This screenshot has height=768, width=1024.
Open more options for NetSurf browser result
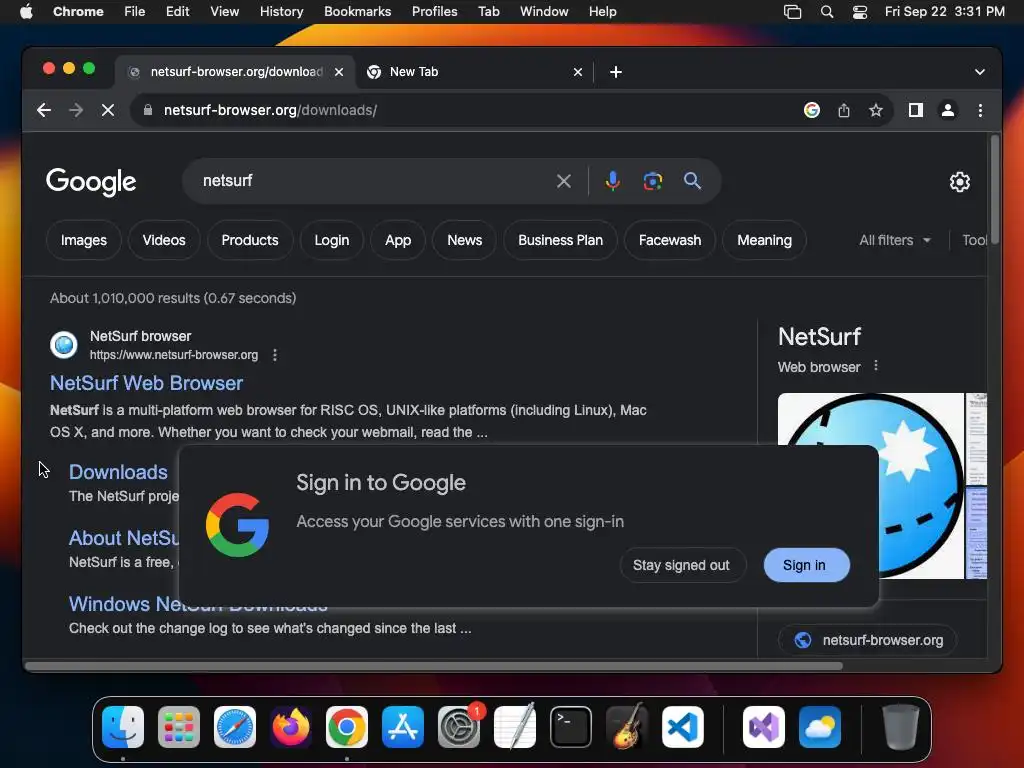275,355
